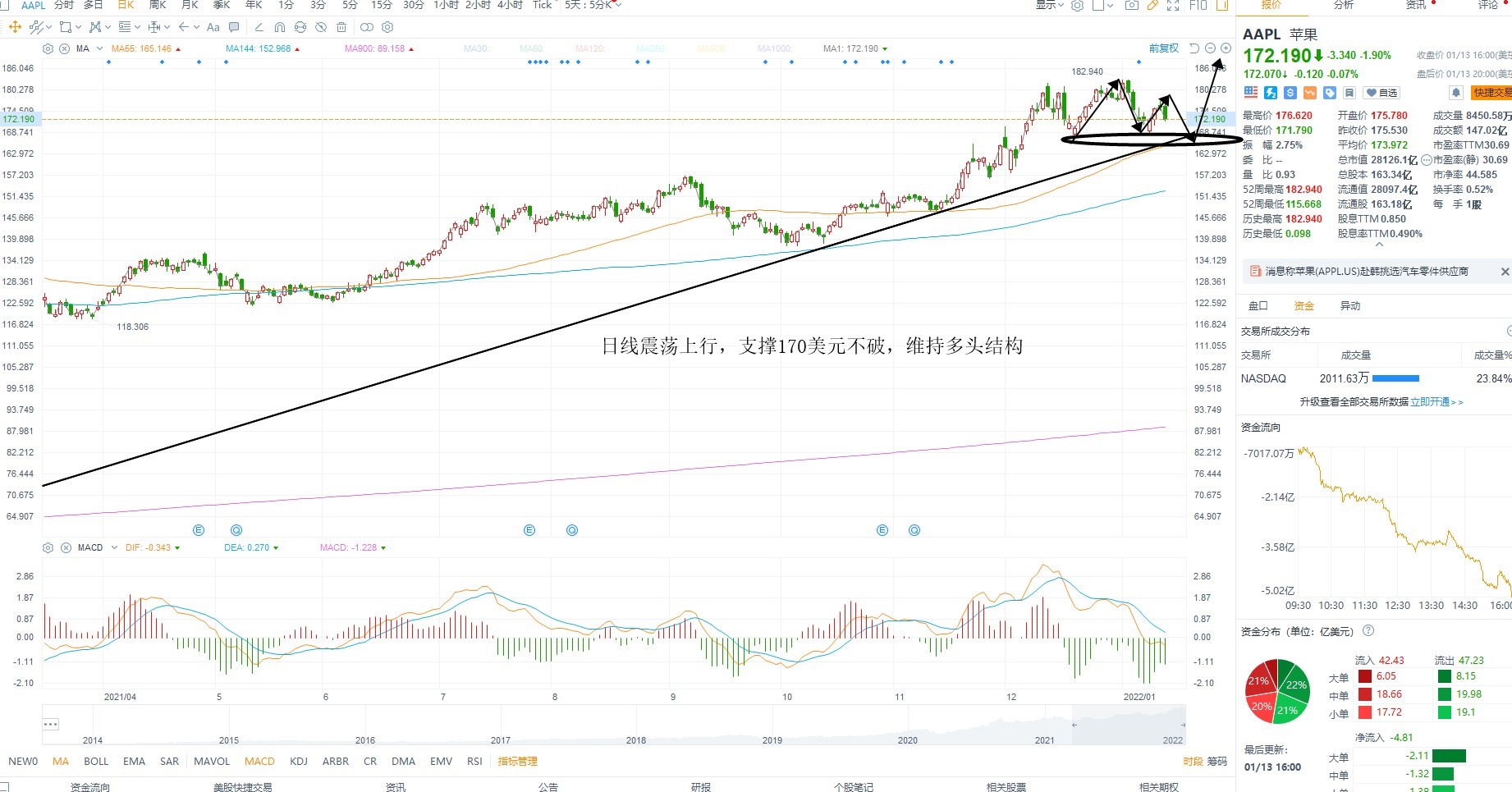Delete drawings with the trash icon
Screen dimensions: 1512x792
click(341, 27)
